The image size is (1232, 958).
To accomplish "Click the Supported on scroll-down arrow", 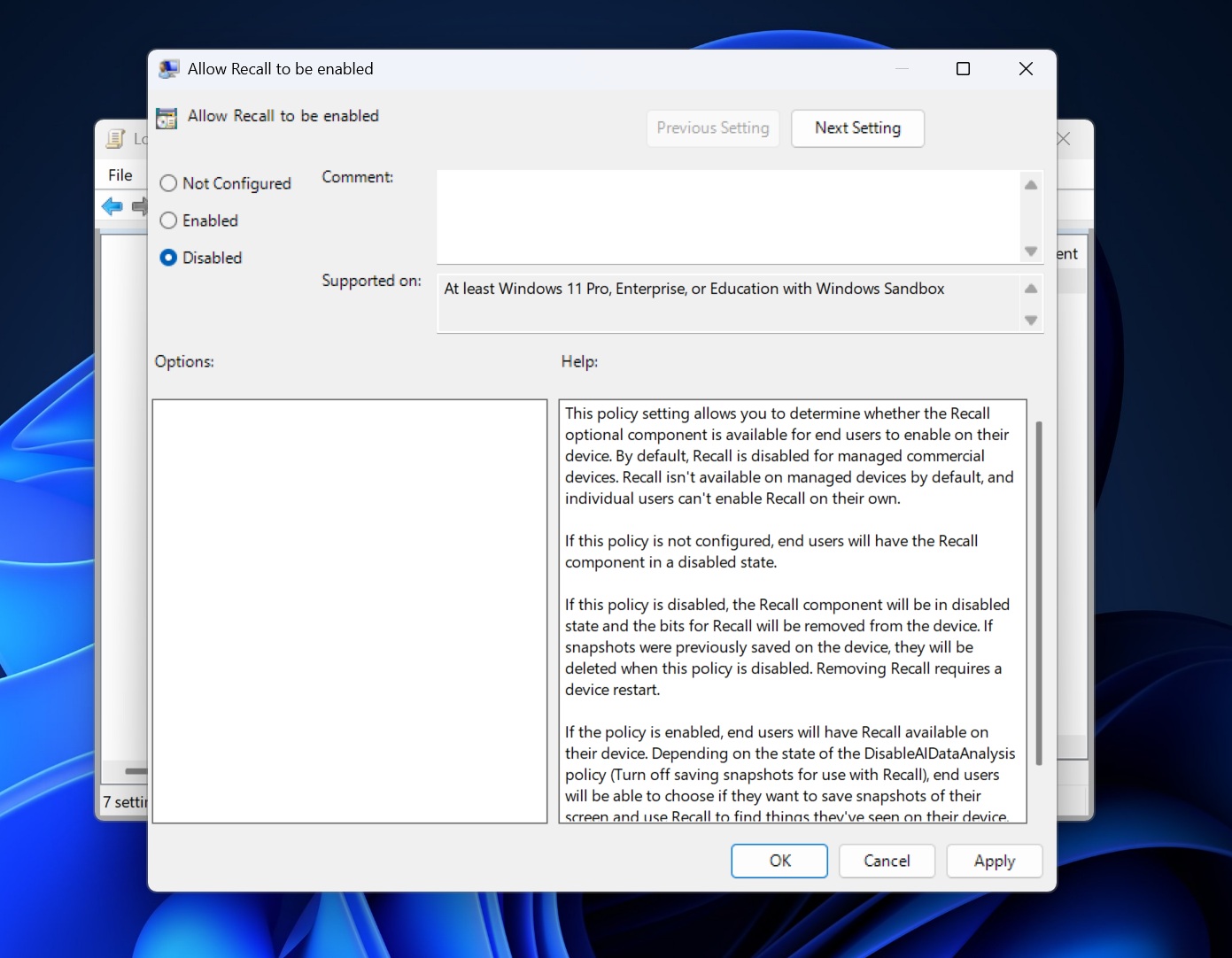I will pyautogui.click(x=1030, y=320).
